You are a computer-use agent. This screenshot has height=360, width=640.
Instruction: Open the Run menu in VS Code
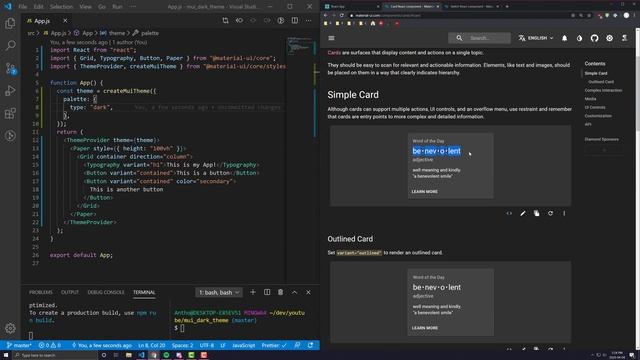point(117,7)
